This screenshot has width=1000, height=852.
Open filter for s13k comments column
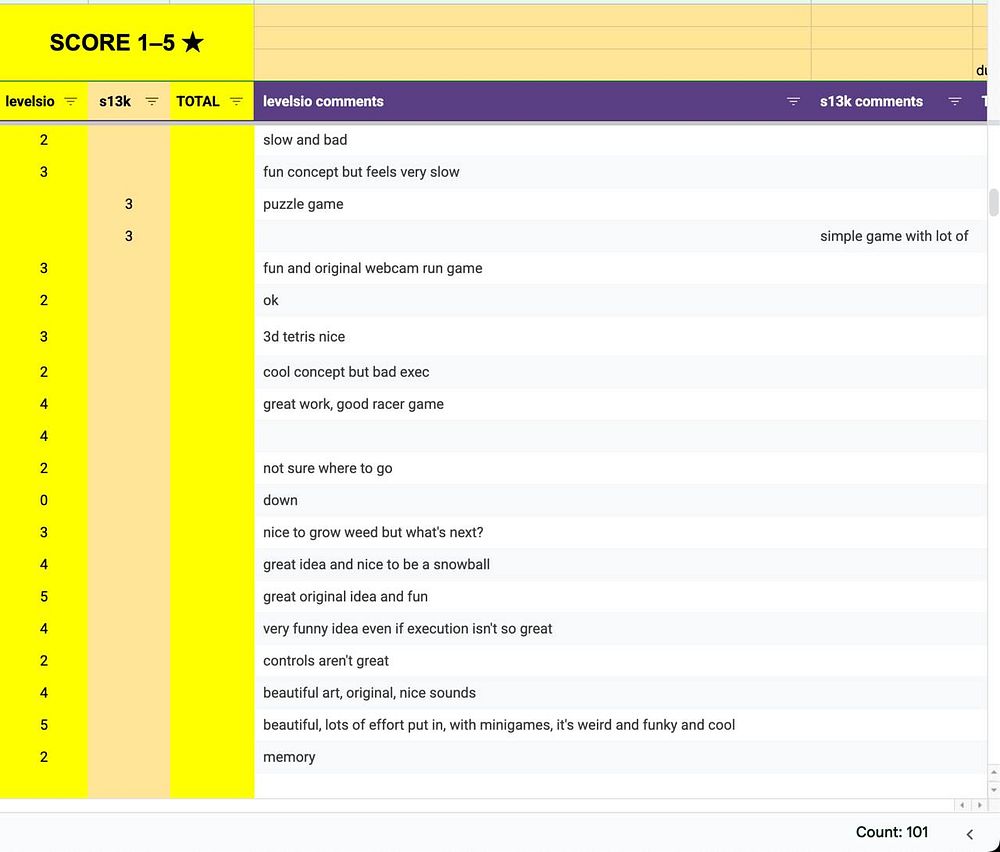pyautogui.click(x=954, y=101)
